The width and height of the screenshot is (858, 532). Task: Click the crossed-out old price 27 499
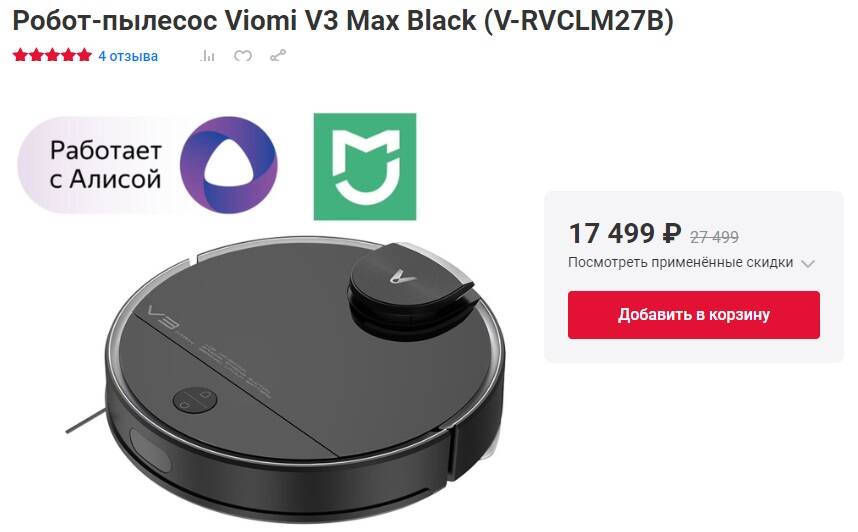[714, 237]
